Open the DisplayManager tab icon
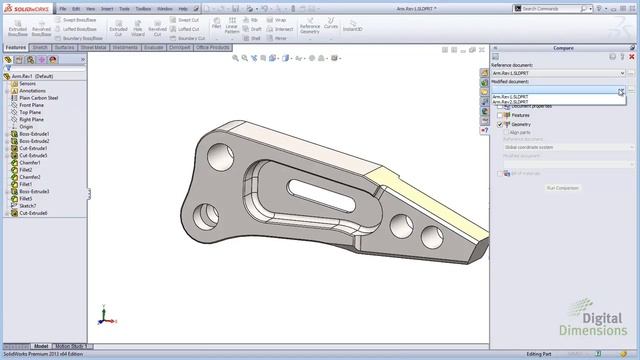Image resolution: width=640 pixels, height=360 pixels. pos(53,60)
